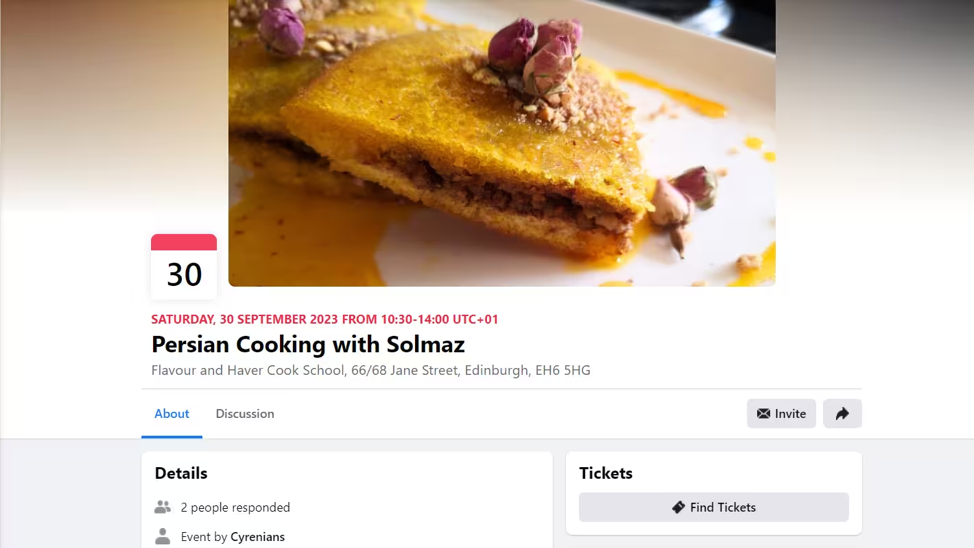Click the people responded group icon
Image resolution: width=974 pixels, height=548 pixels.
click(x=163, y=507)
